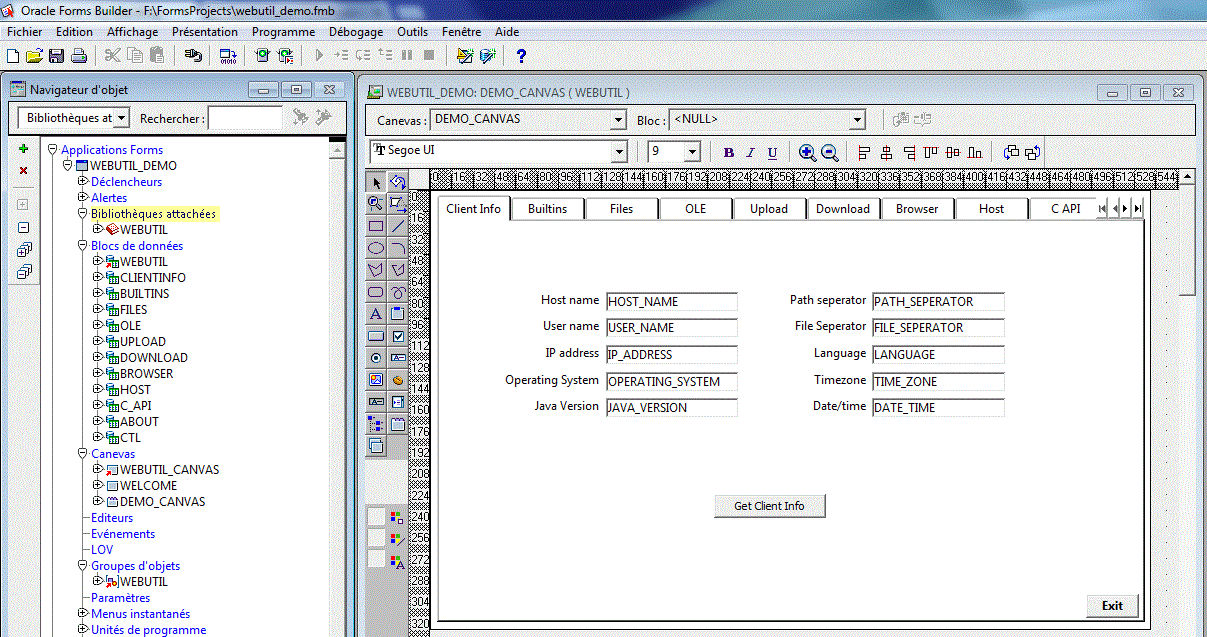The width and height of the screenshot is (1207, 637).
Task: Open online help via the question mark icon
Action: (x=520, y=56)
